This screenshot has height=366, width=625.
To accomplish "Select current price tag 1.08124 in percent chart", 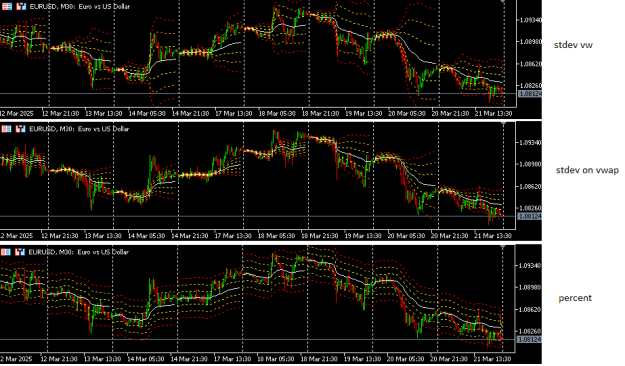I will coord(529,339).
